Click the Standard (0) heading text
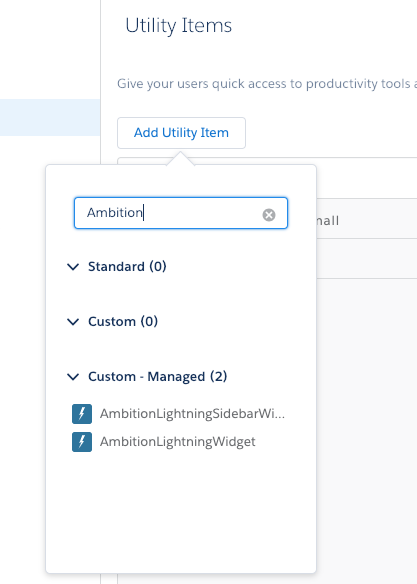 point(127,267)
